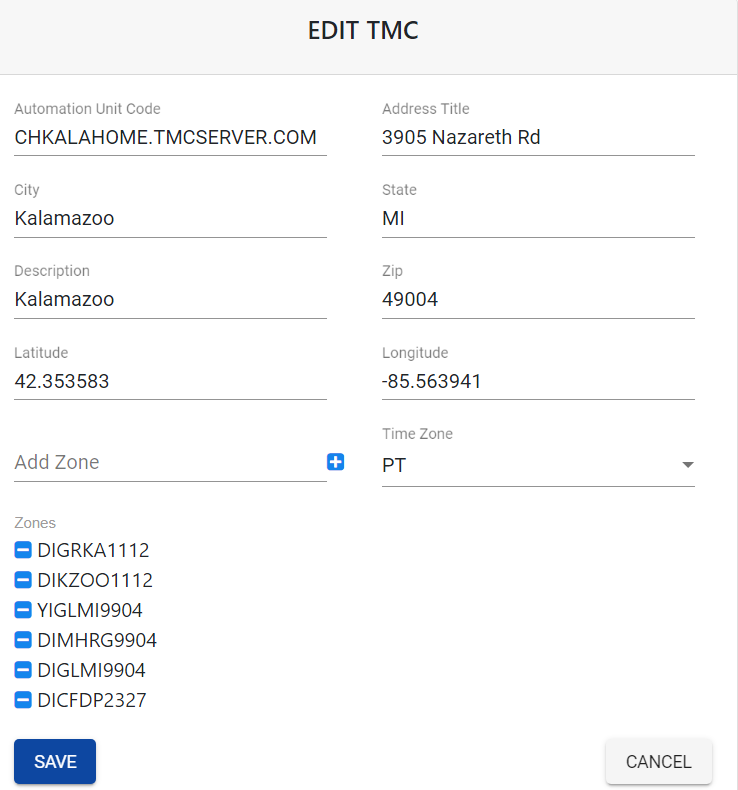
Task: Click zone name DICFDP2327
Action: pos(92,700)
